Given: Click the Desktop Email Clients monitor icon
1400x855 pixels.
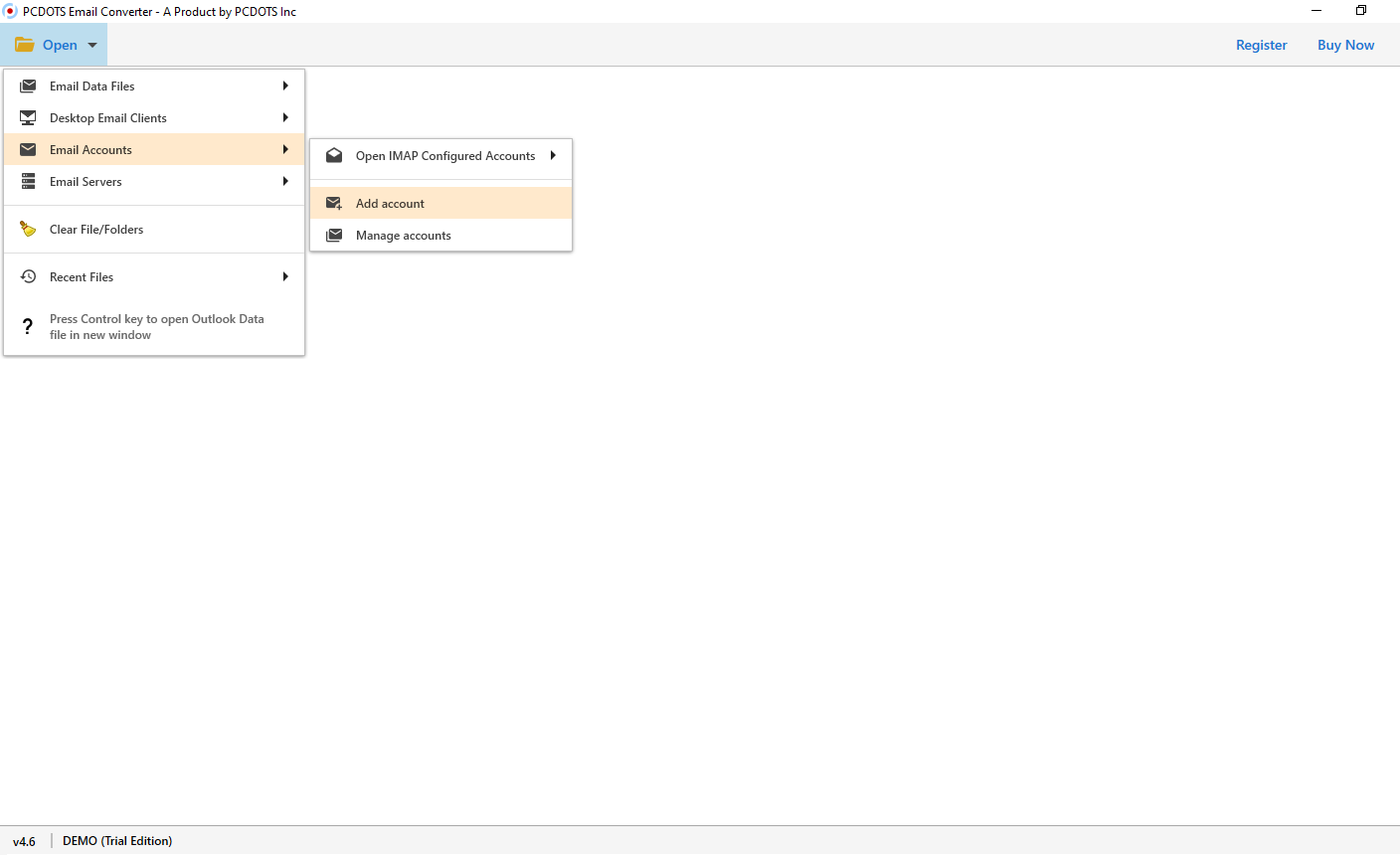Looking at the screenshot, I should (x=28, y=118).
